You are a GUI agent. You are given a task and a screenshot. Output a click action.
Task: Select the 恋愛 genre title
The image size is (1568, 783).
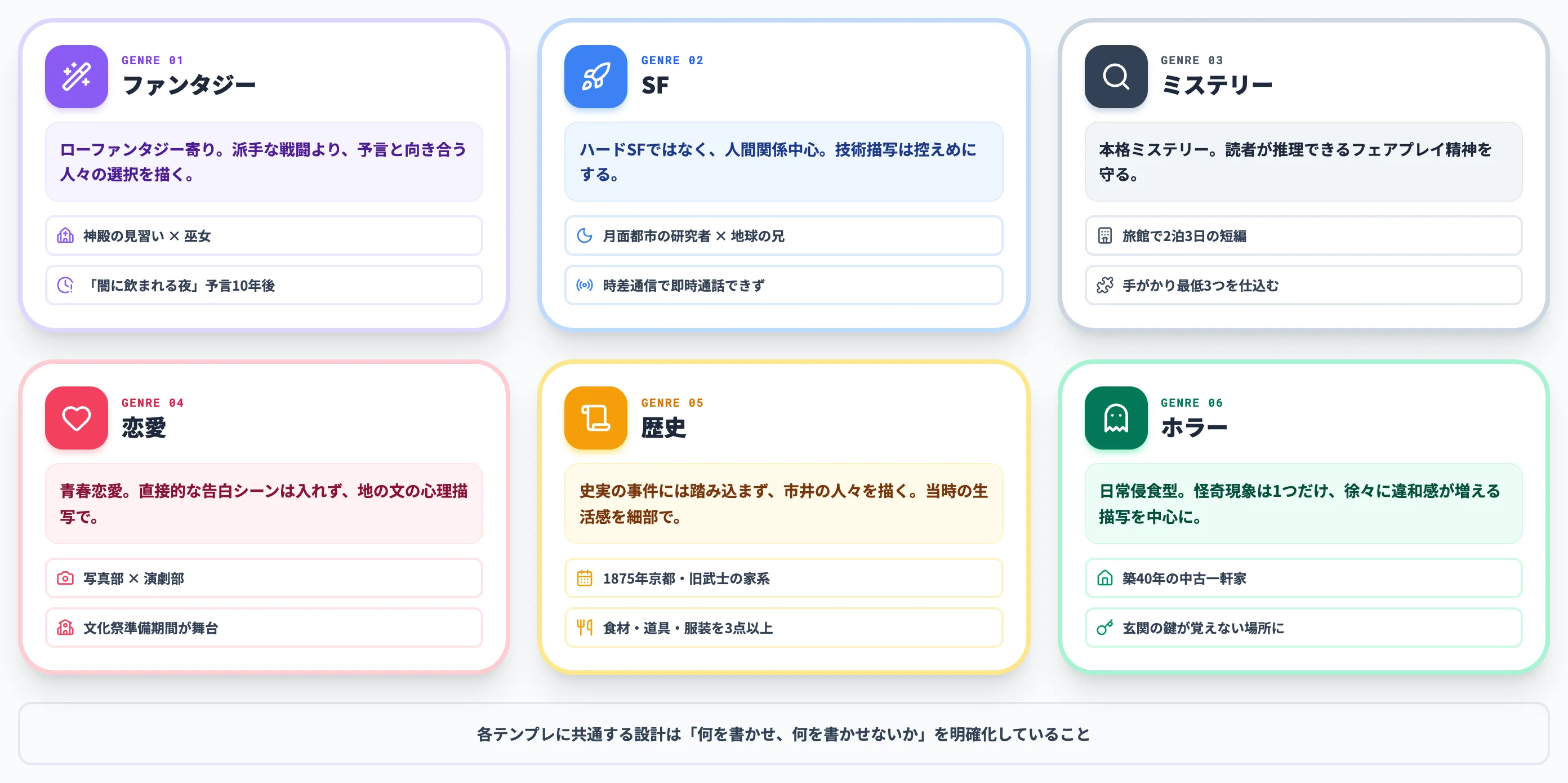[x=144, y=428]
